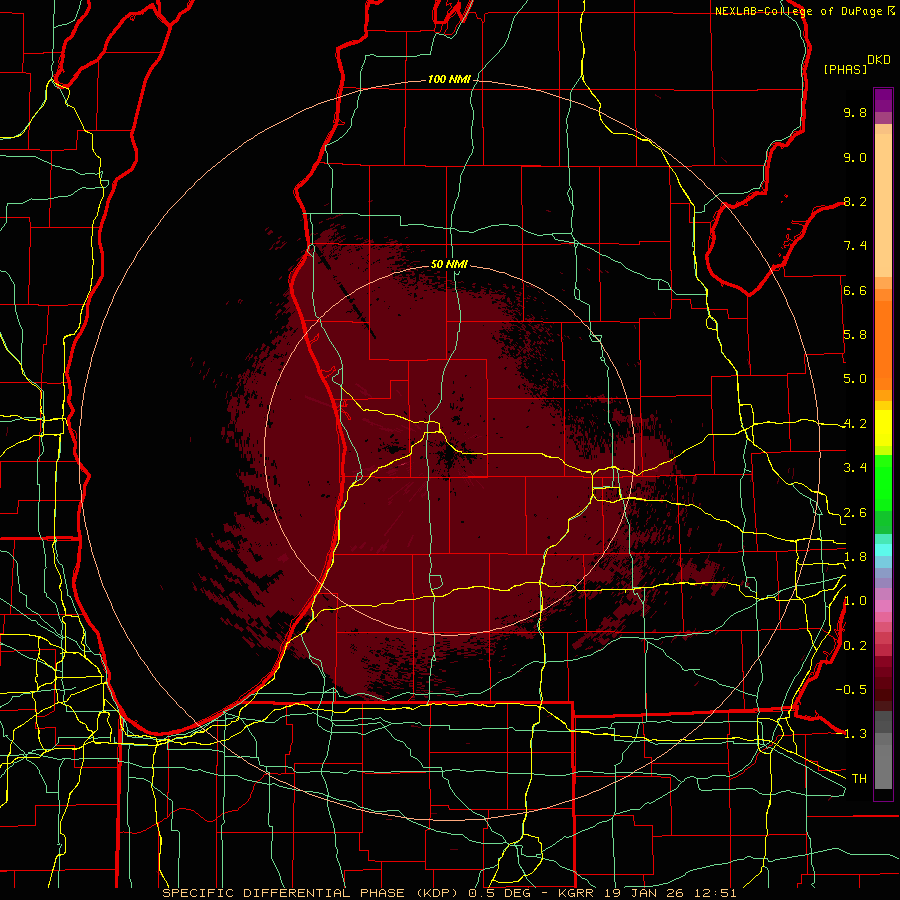The height and width of the screenshot is (900, 900).
Task: Click the 2.6 legend value
Action: coord(855,513)
